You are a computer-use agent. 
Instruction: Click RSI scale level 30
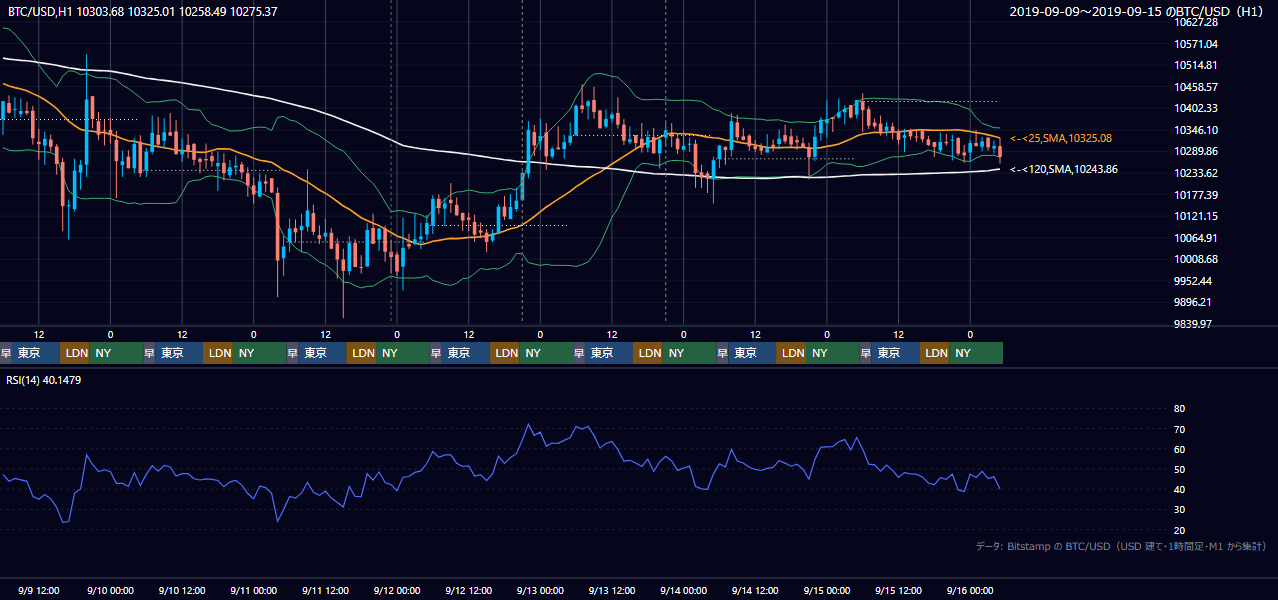(1179, 510)
